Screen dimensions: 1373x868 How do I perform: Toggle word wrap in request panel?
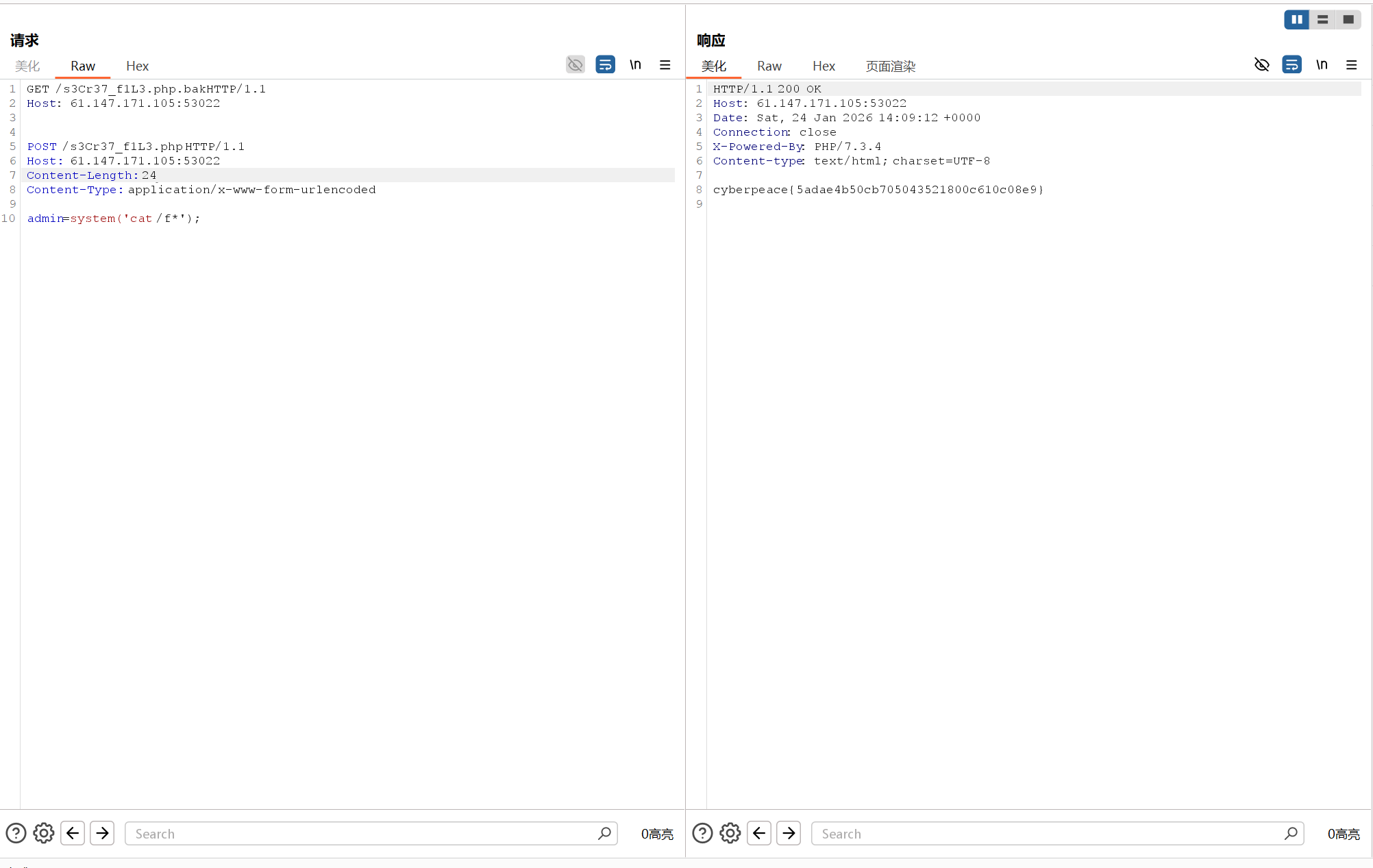[605, 64]
